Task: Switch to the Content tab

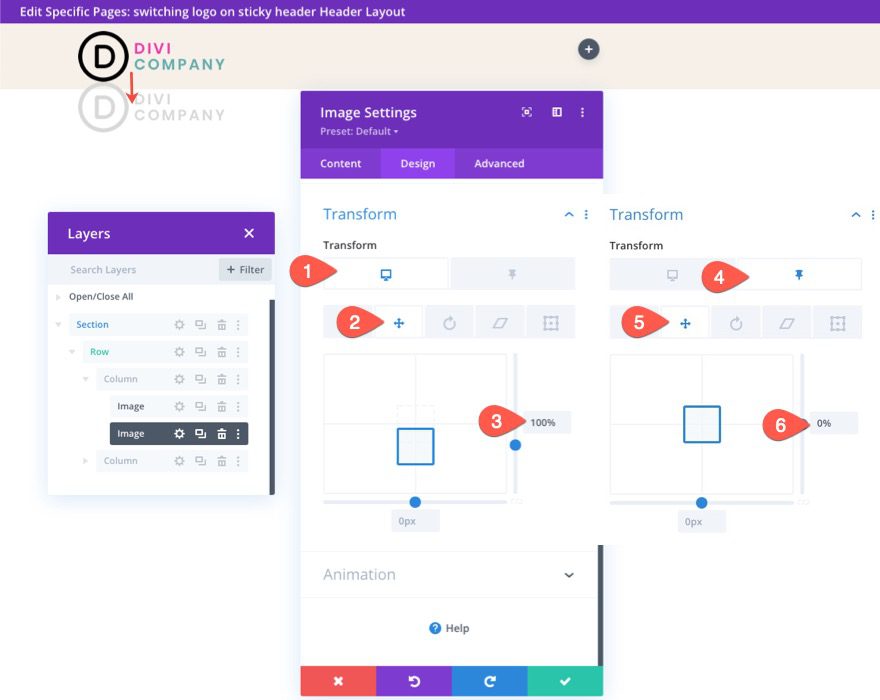Action: (x=340, y=163)
